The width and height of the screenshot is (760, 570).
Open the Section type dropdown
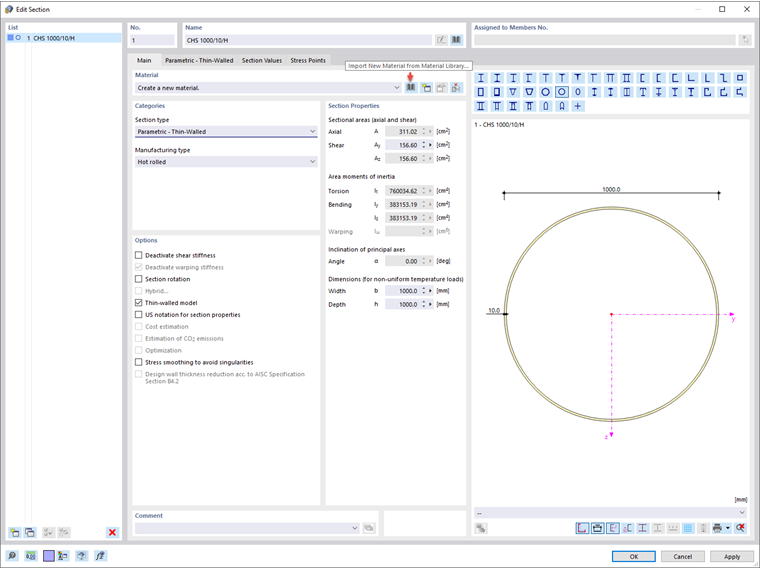coord(226,131)
